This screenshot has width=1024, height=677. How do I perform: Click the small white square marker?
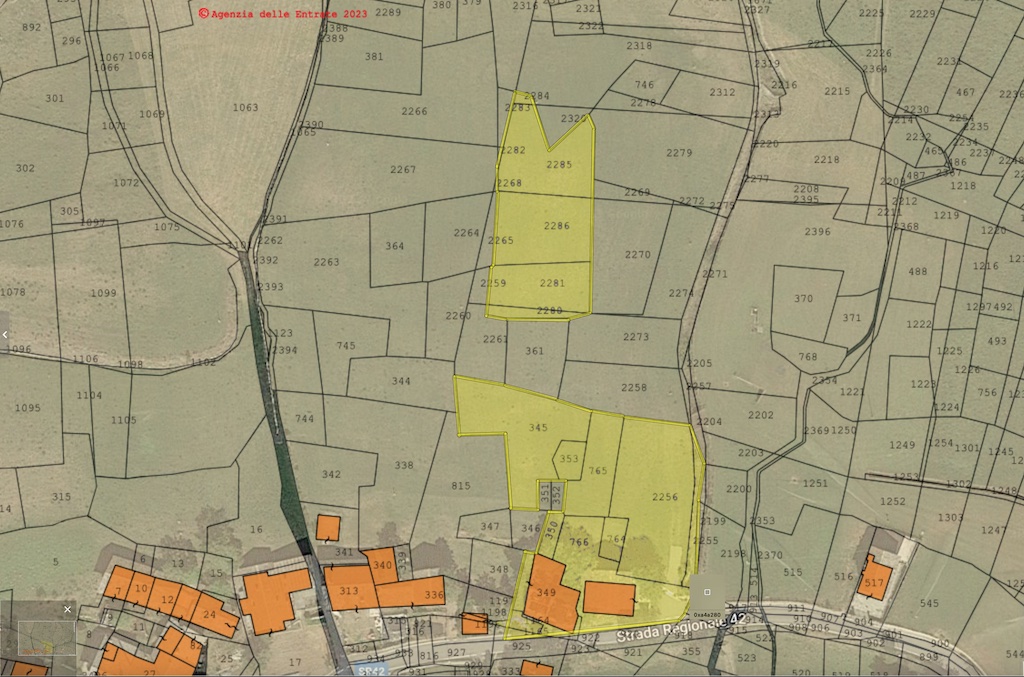point(707,592)
